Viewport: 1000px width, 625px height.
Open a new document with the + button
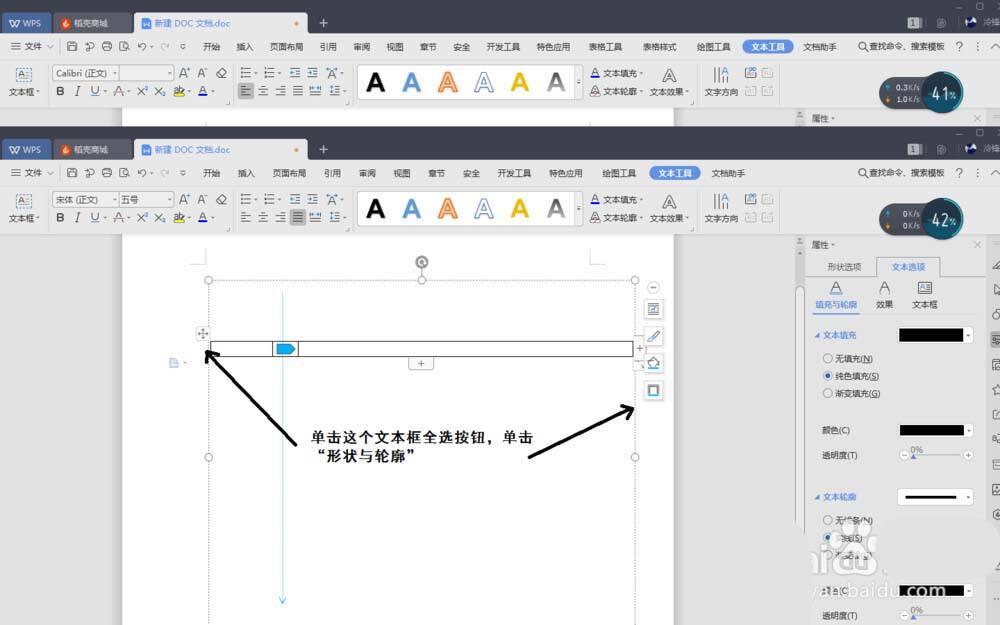pos(322,149)
